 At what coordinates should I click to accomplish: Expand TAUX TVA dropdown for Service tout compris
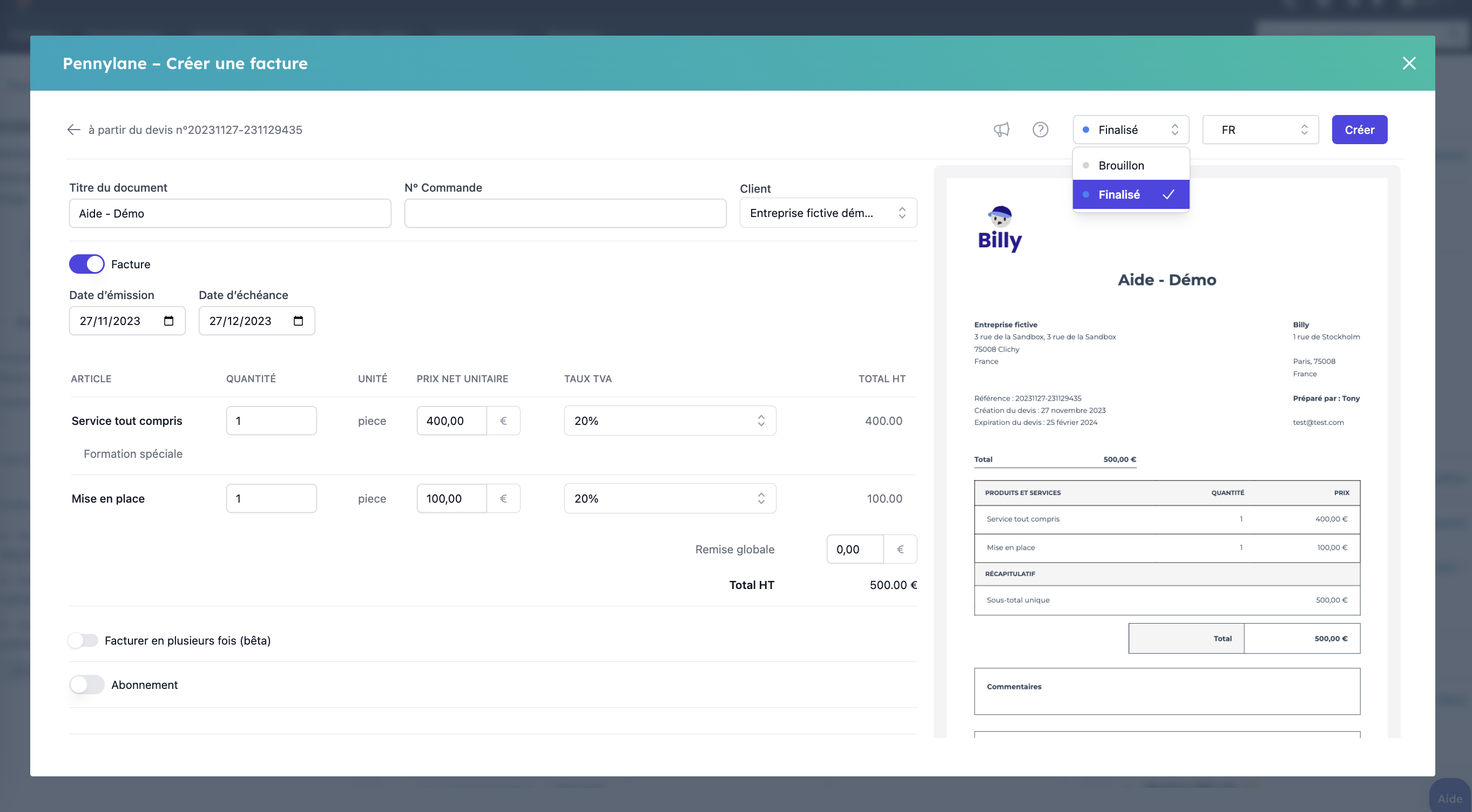click(x=669, y=421)
